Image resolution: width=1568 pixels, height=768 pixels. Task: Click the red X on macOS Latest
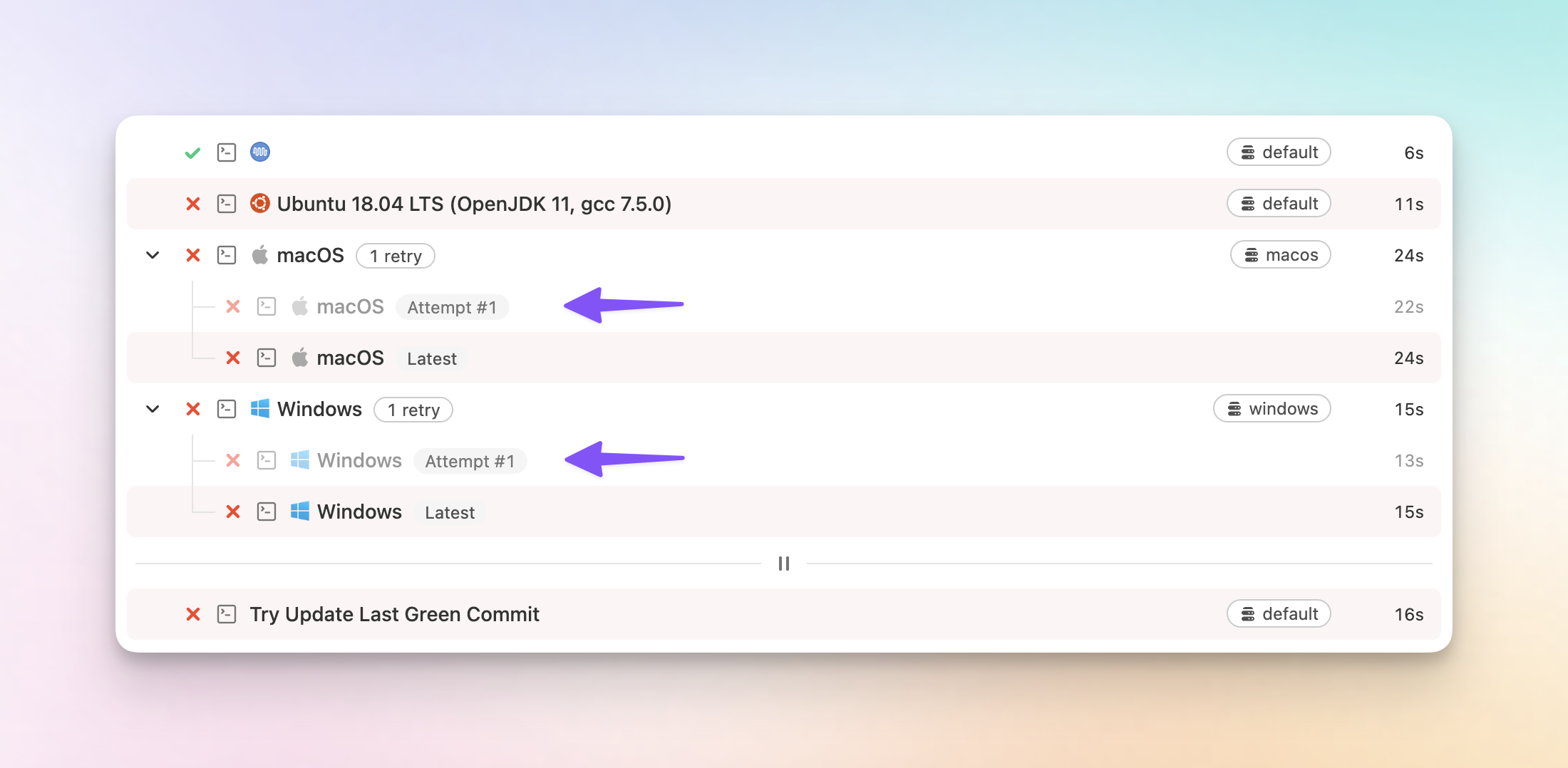tap(232, 358)
